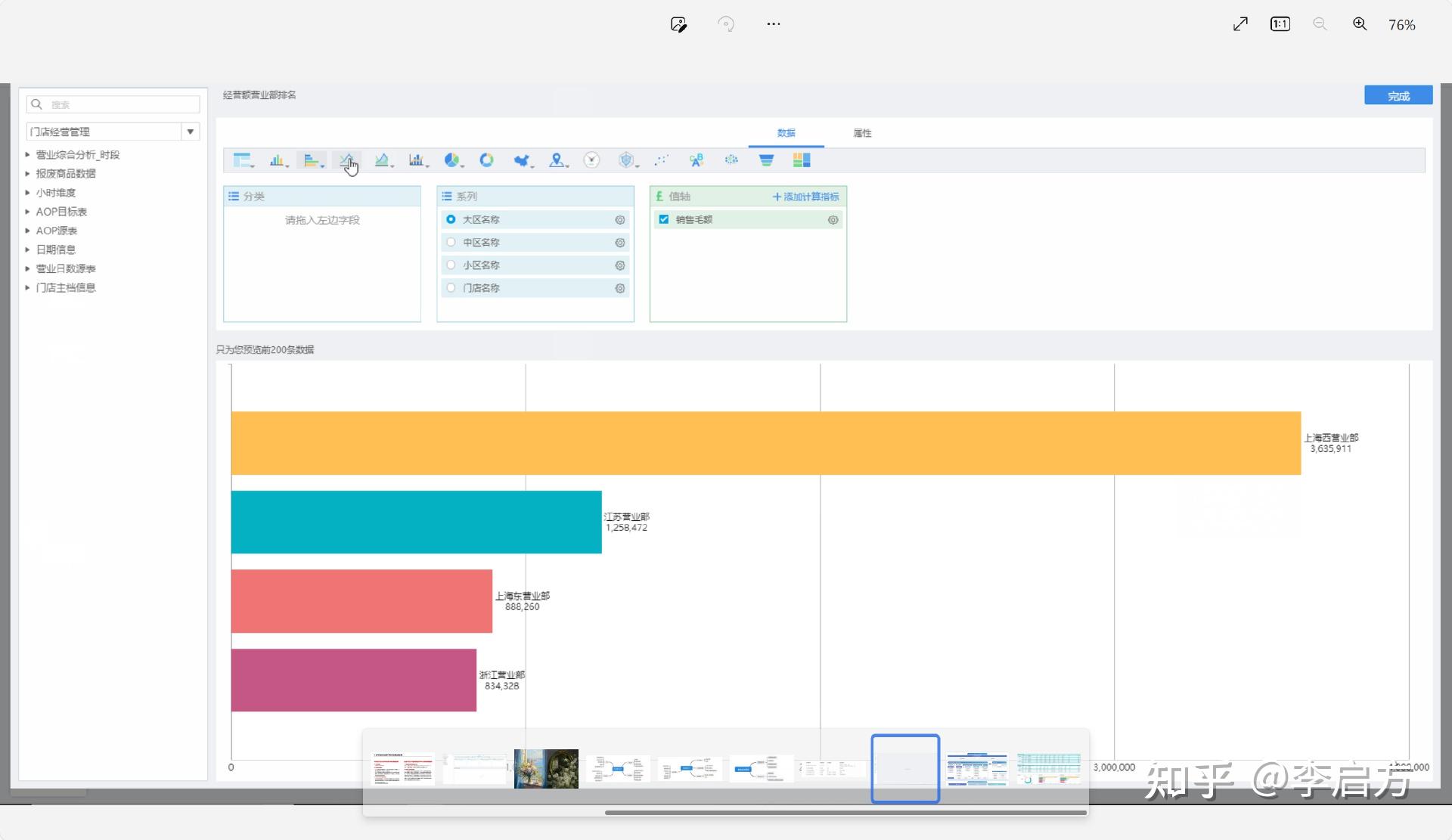Enter fullscreen with the expand arrows icon
This screenshot has height=840, width=1452.
pos(1240,24)
